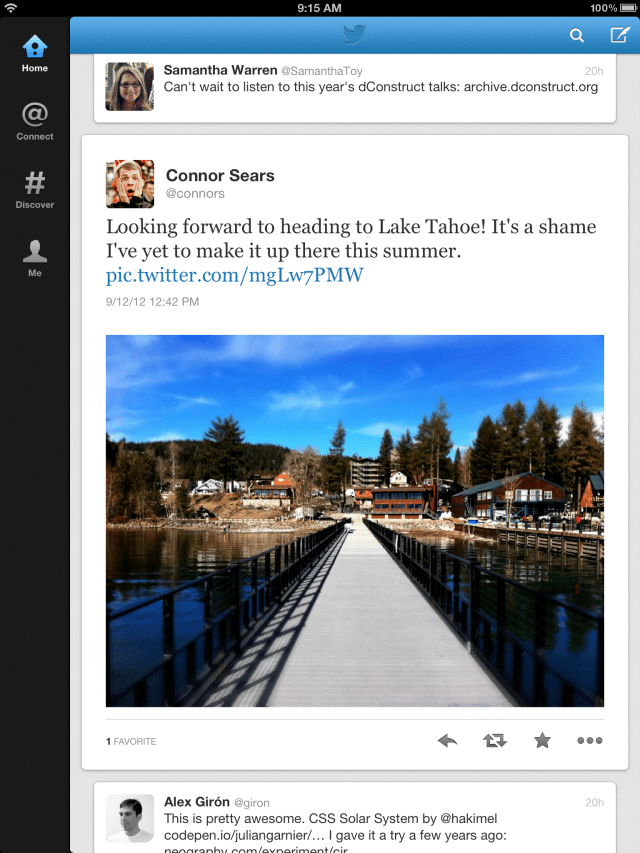The image size is (640, 853).
Task: Retweet the Lake Tahoe tweet
Action: [x=494, y=740]
